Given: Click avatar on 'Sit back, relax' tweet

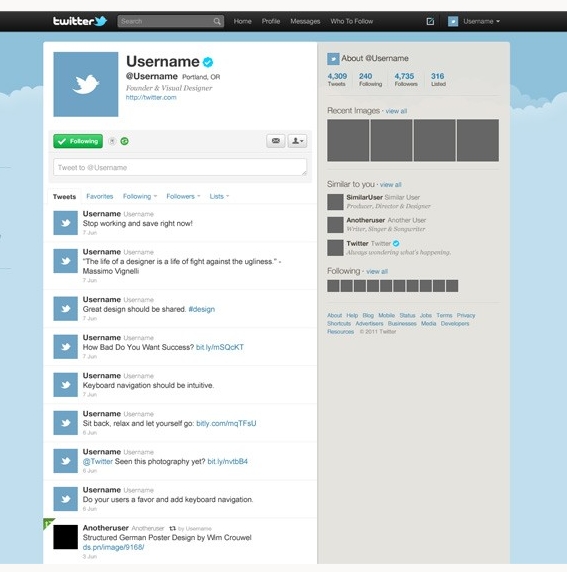Looking at the screenshot, I should tap(66, 423).
